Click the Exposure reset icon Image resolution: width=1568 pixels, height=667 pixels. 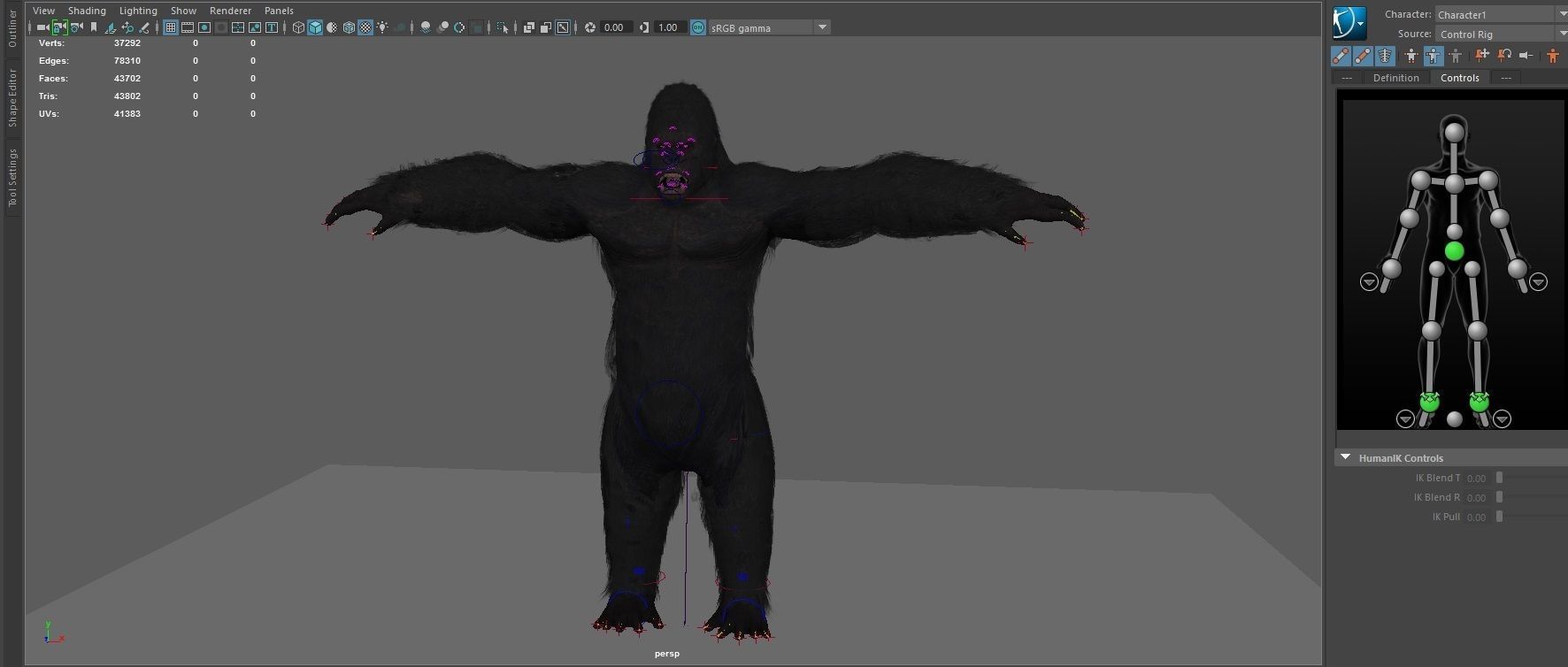pyautogui.click(x=590, y=27)
